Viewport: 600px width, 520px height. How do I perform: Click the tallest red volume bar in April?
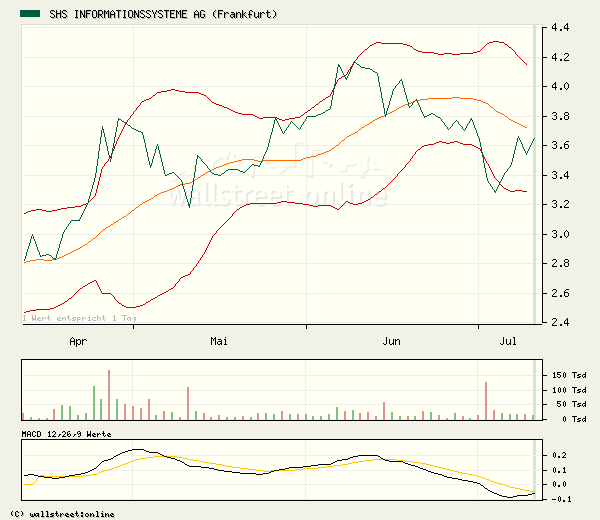pos(109,395)
